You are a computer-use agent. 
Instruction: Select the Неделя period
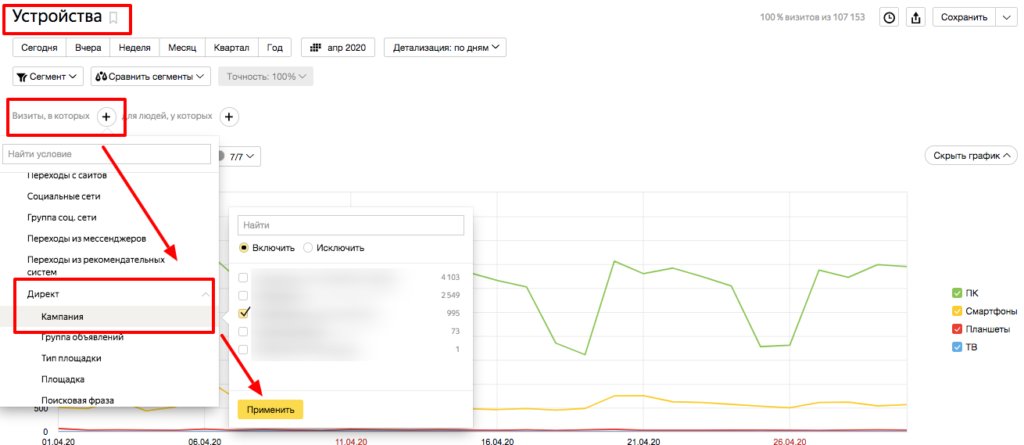coord(135,48)
